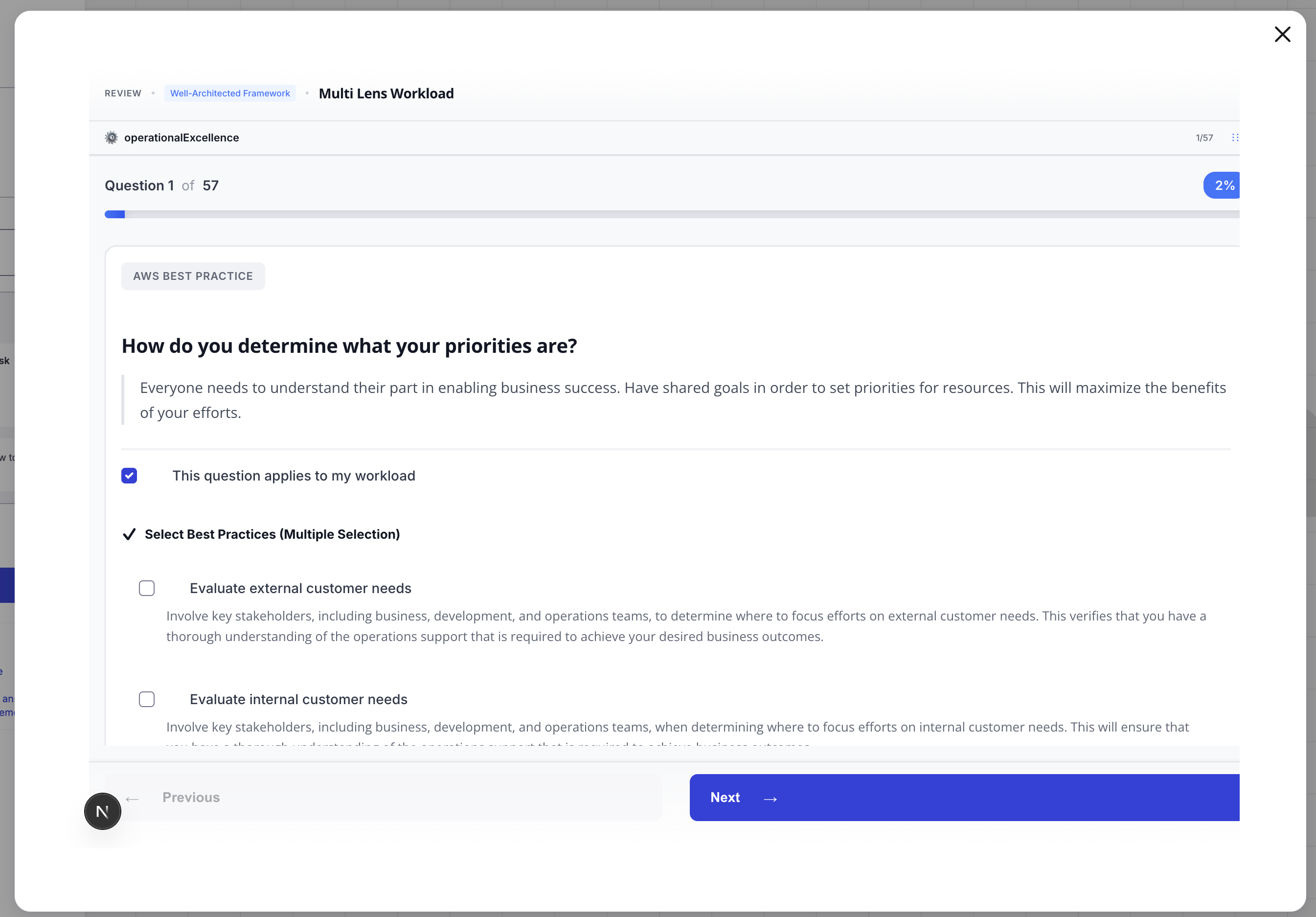Close the review dialog with the X

coord(1282,34)
